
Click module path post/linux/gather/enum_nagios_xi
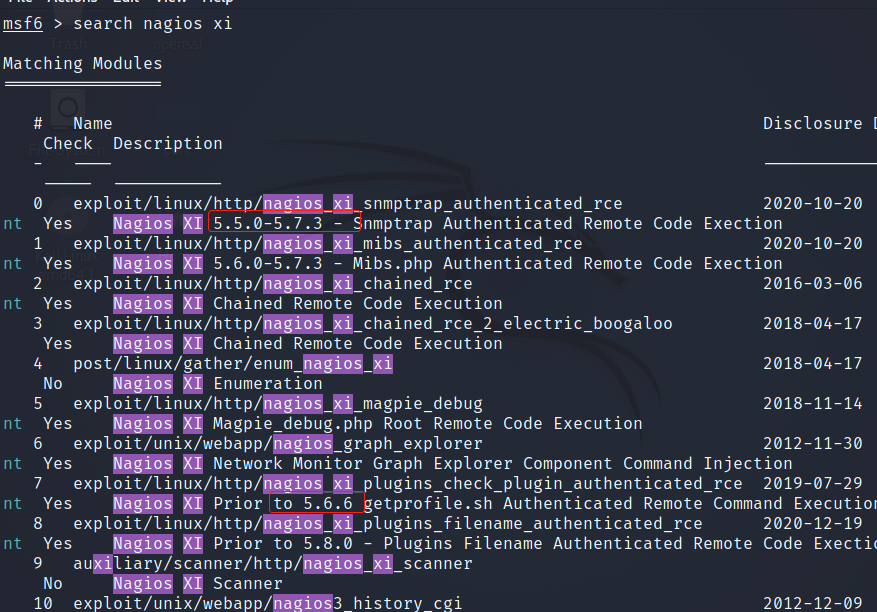[233, 364]
